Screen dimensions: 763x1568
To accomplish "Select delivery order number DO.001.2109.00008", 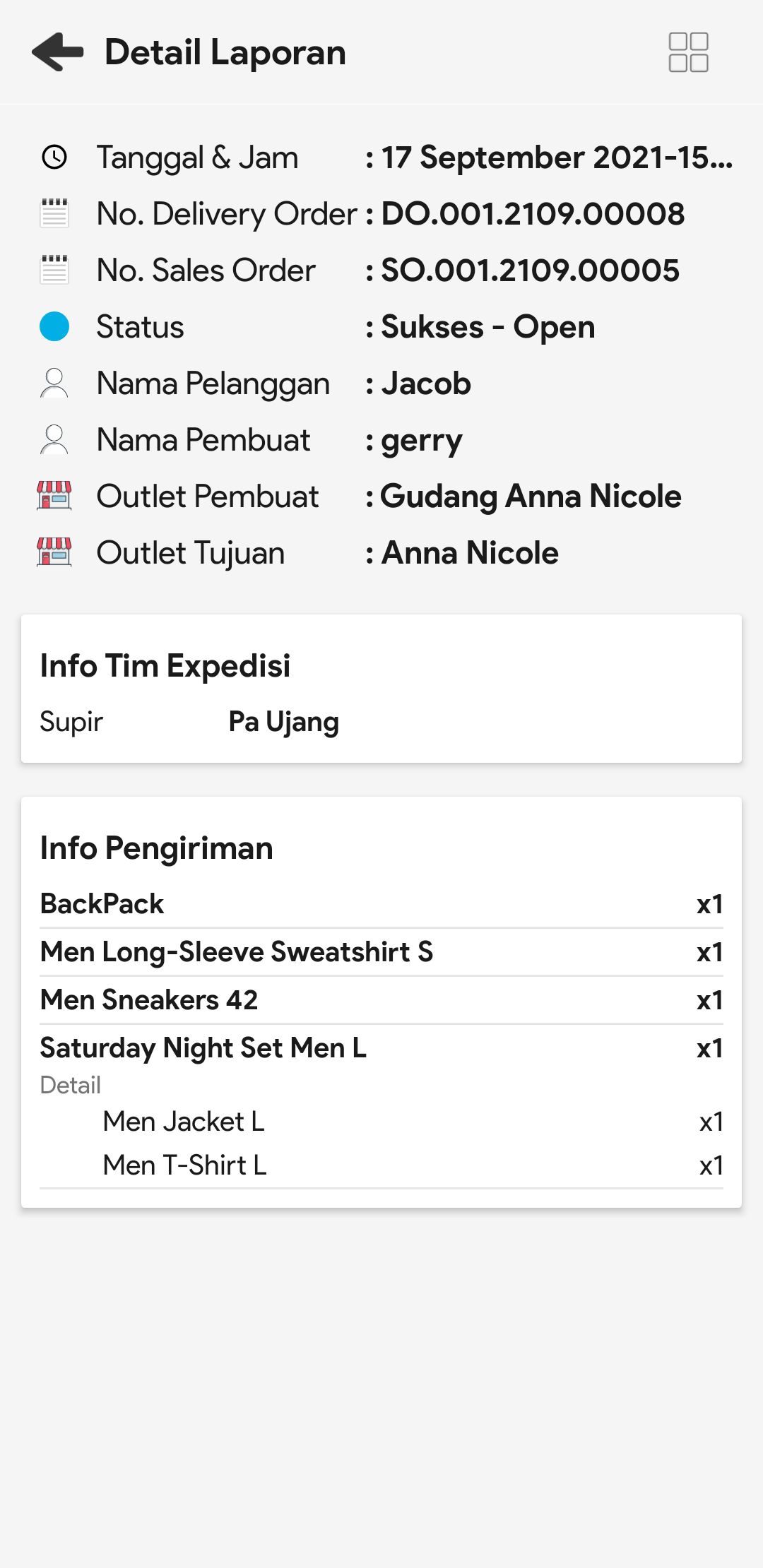I will 533,213.
